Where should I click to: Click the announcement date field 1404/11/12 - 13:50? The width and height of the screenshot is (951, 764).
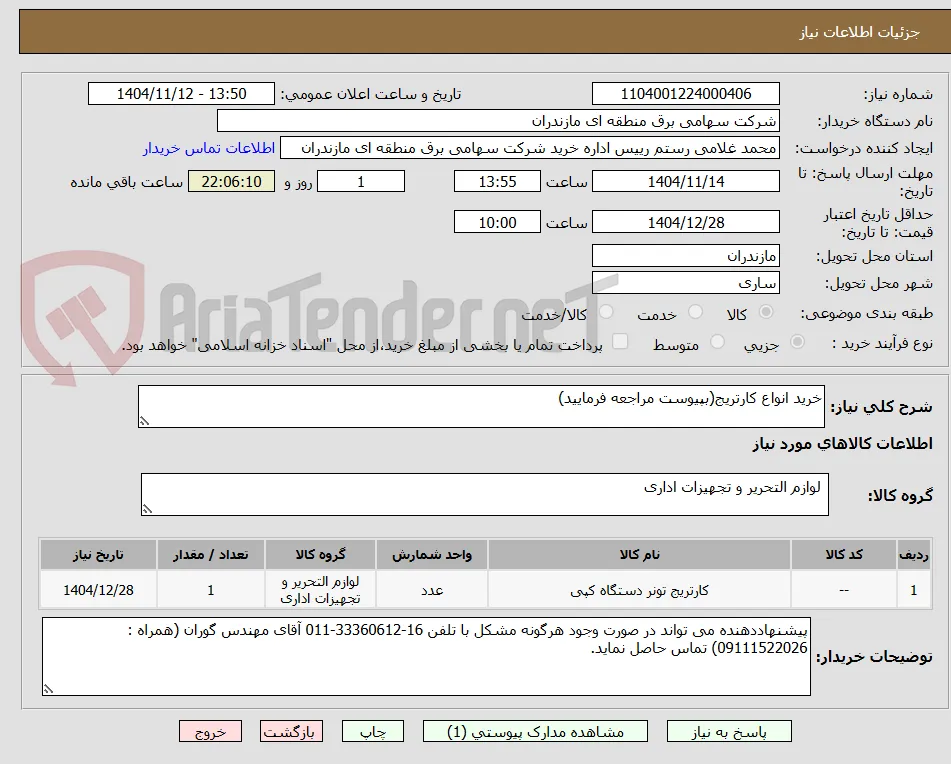[x=181, y=94]
